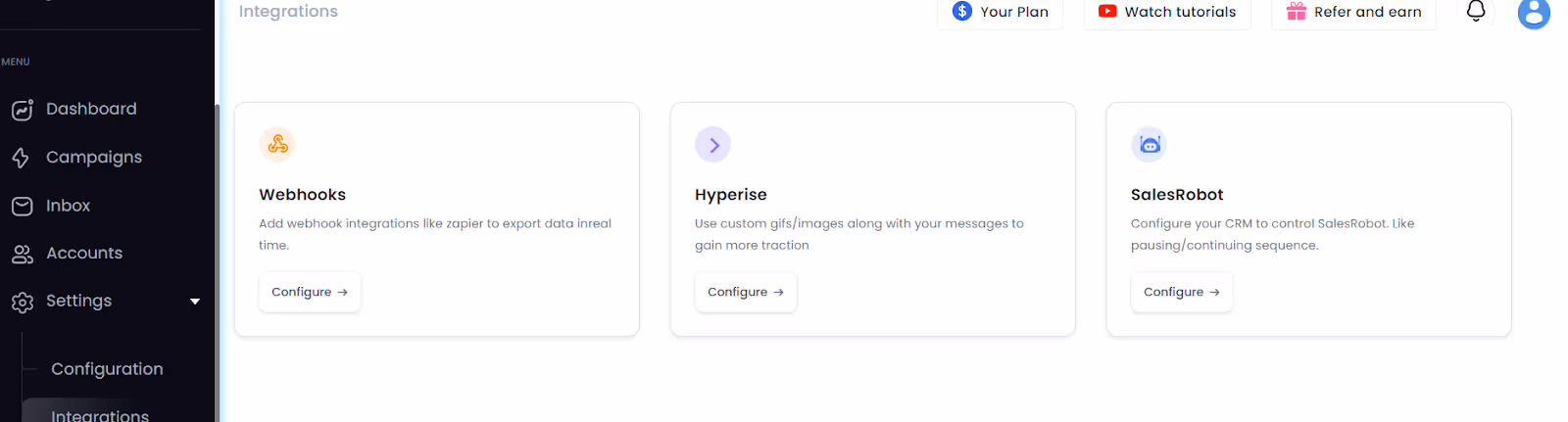The width and height of the screenshot is (1568, 422).
Task: Go to the Inbox section
Action: 69,206
